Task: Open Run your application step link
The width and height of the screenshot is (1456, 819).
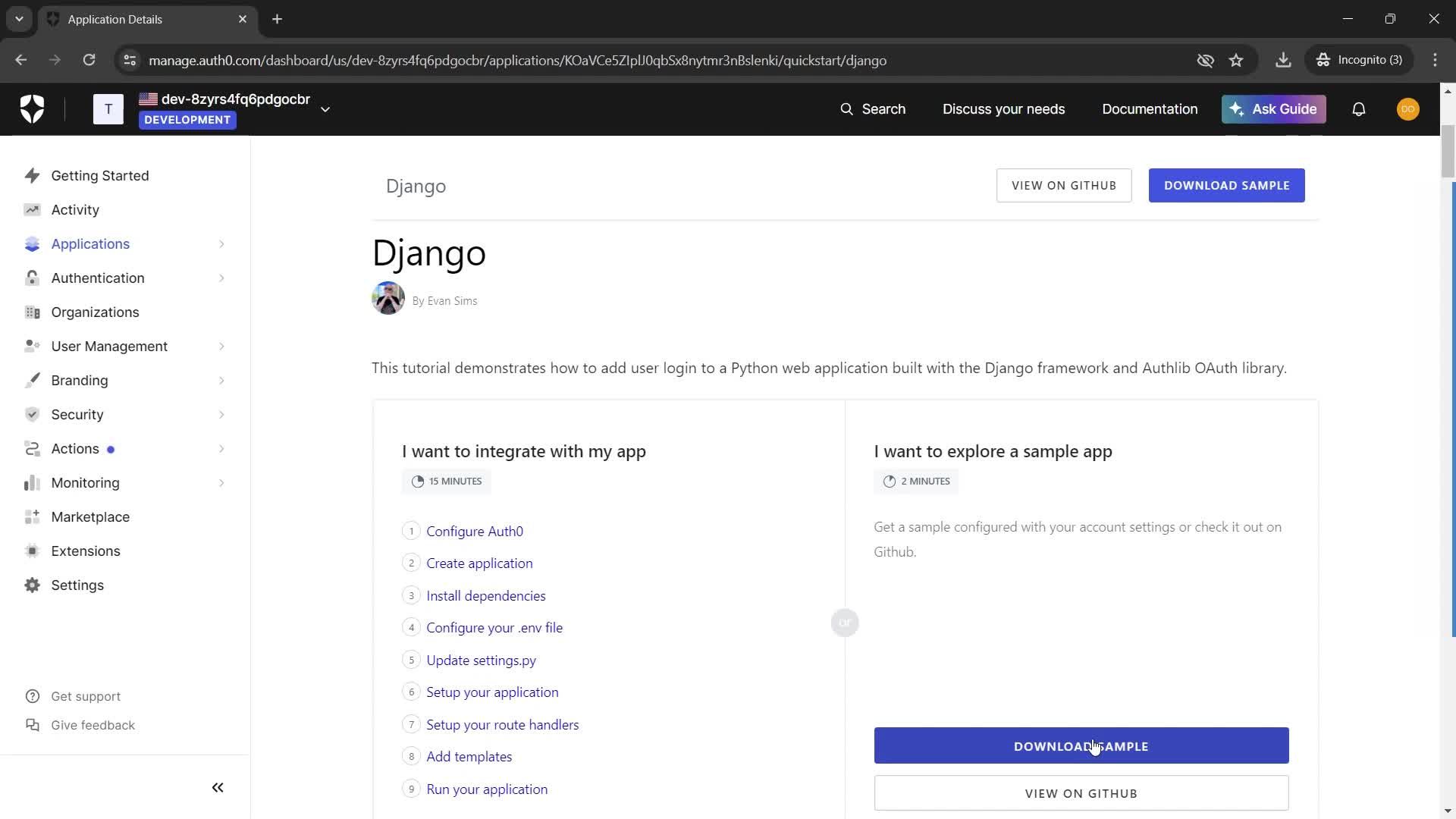Action: pos(487,789)
